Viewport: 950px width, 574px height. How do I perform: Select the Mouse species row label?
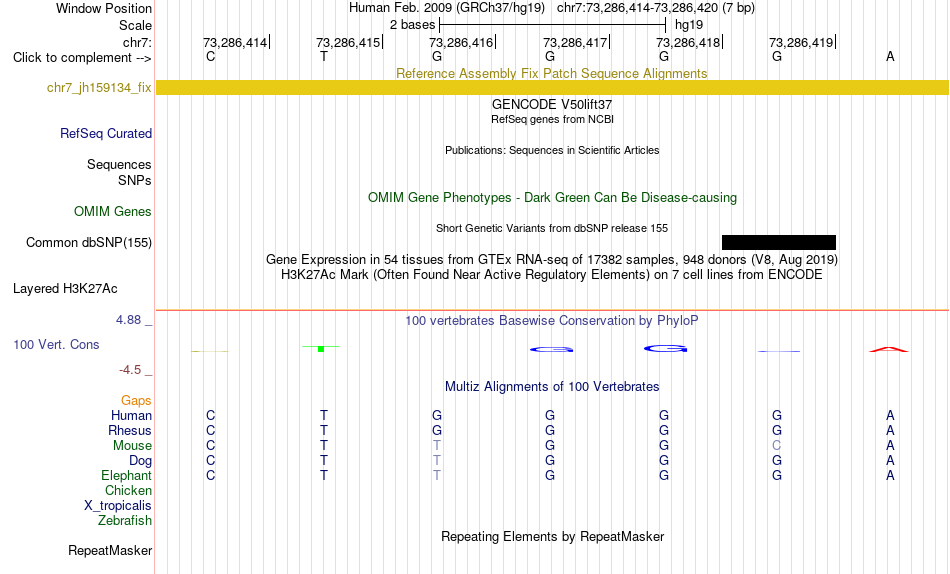coord(132,446)
